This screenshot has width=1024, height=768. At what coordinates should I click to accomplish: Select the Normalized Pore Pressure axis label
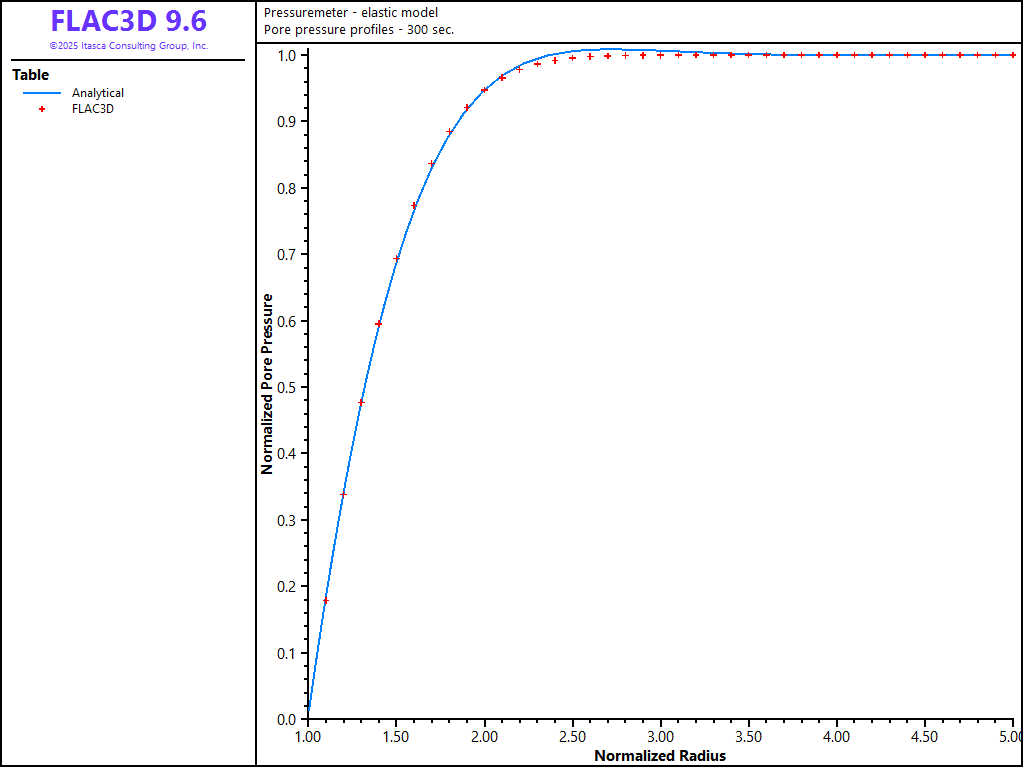[267, 383]
